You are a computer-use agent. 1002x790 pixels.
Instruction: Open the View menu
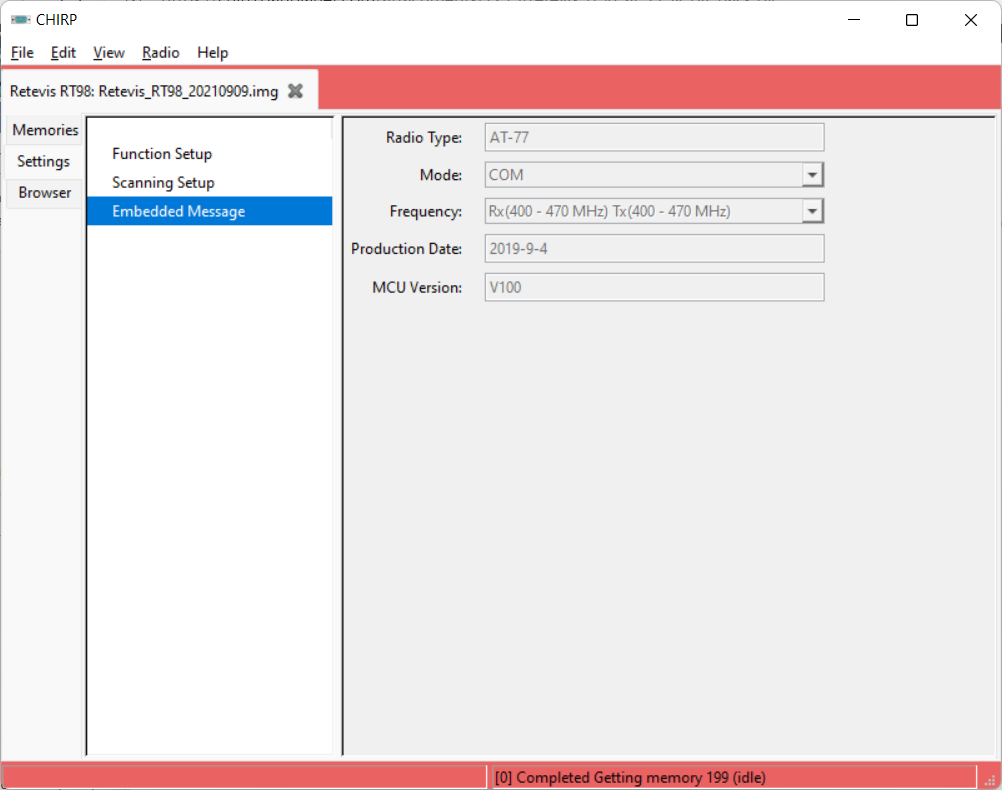[109, 52]
